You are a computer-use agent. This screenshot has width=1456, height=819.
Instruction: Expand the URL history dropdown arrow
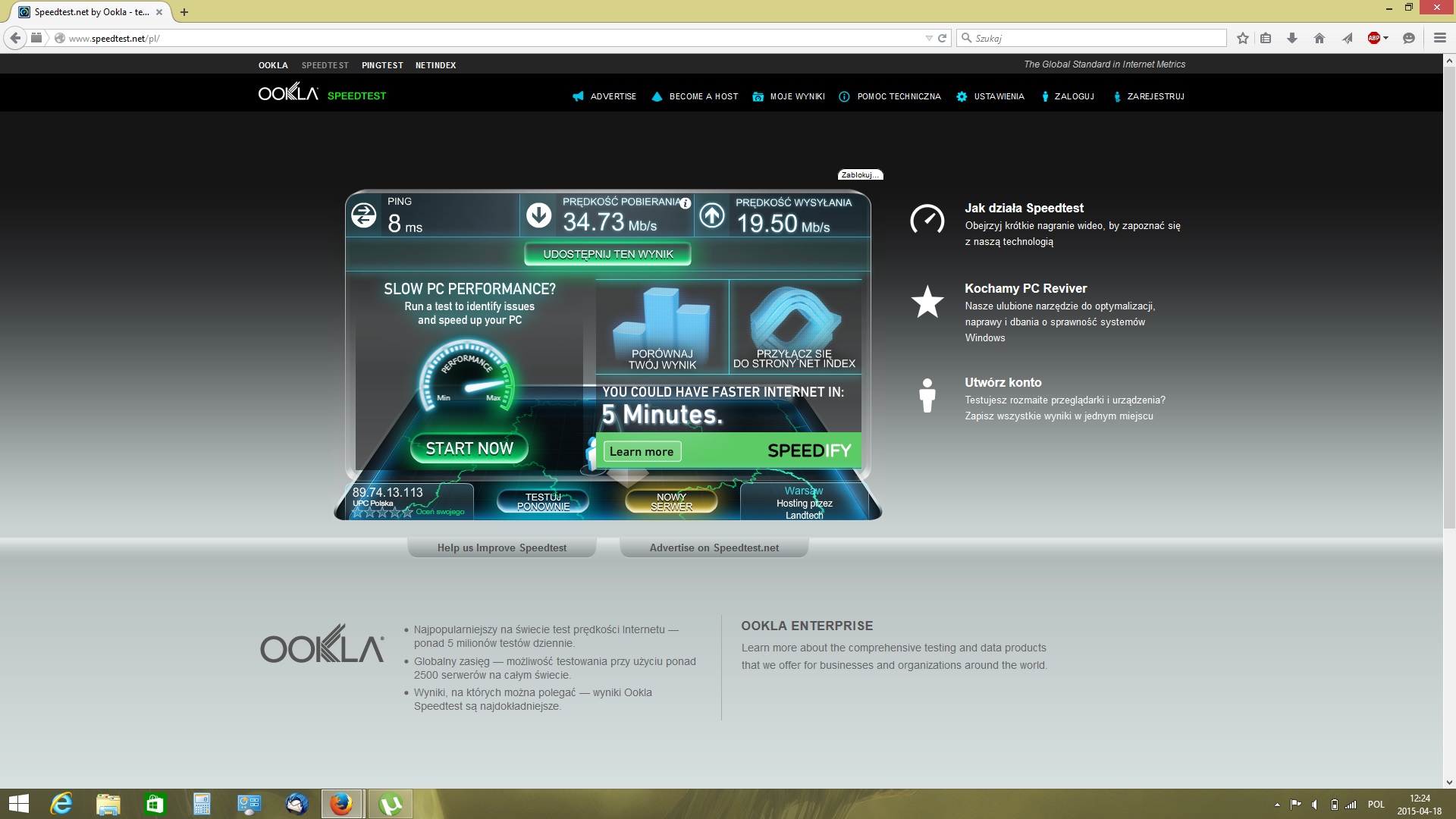(x=929, y=38)
